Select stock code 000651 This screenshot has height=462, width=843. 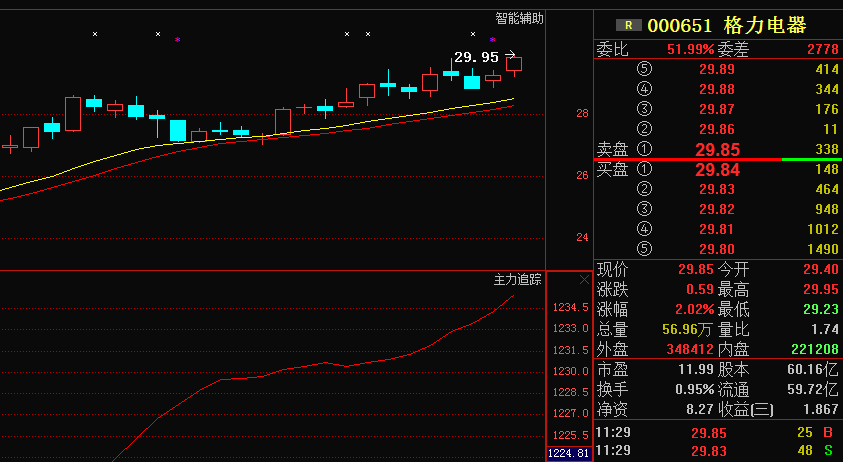680,25
